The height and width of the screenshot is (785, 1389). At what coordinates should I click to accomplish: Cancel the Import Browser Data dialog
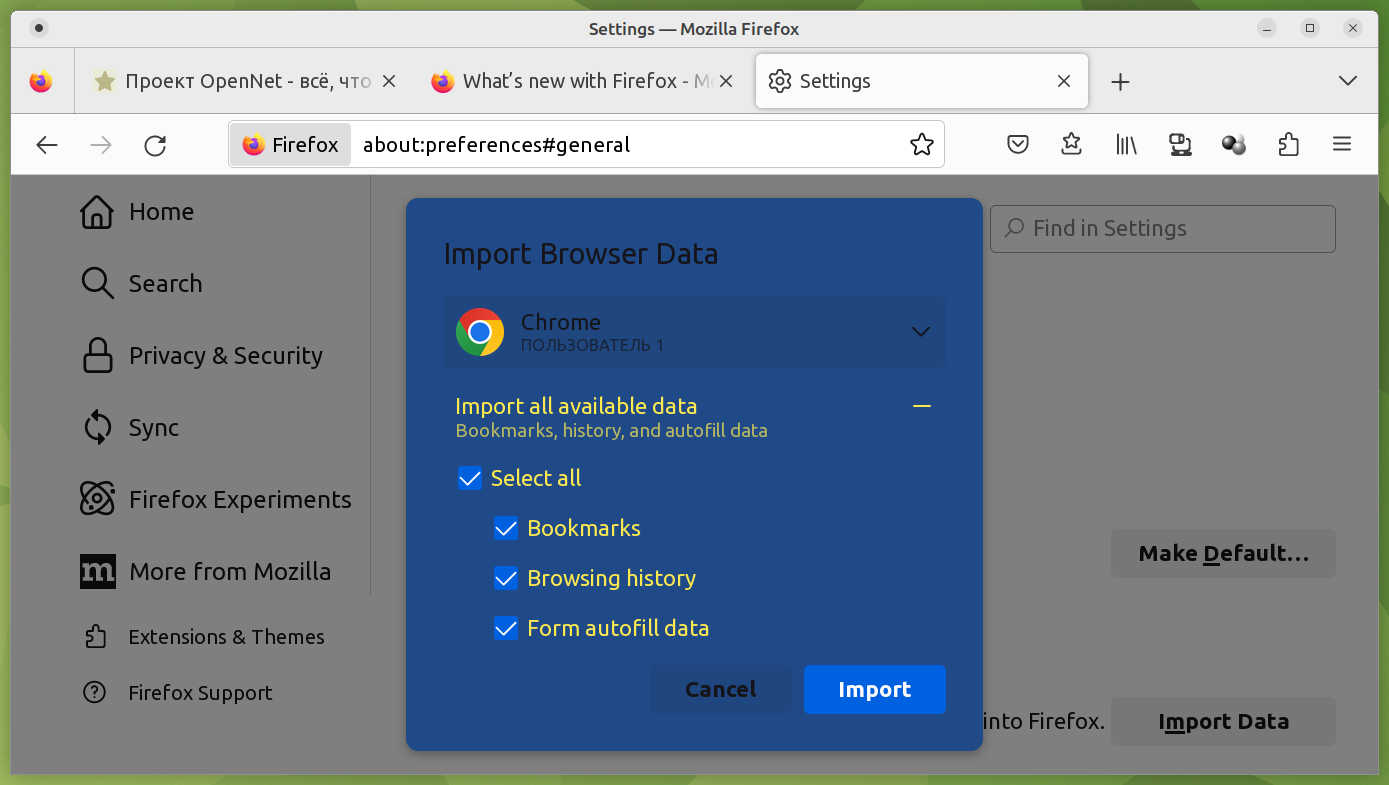(720, 690)
